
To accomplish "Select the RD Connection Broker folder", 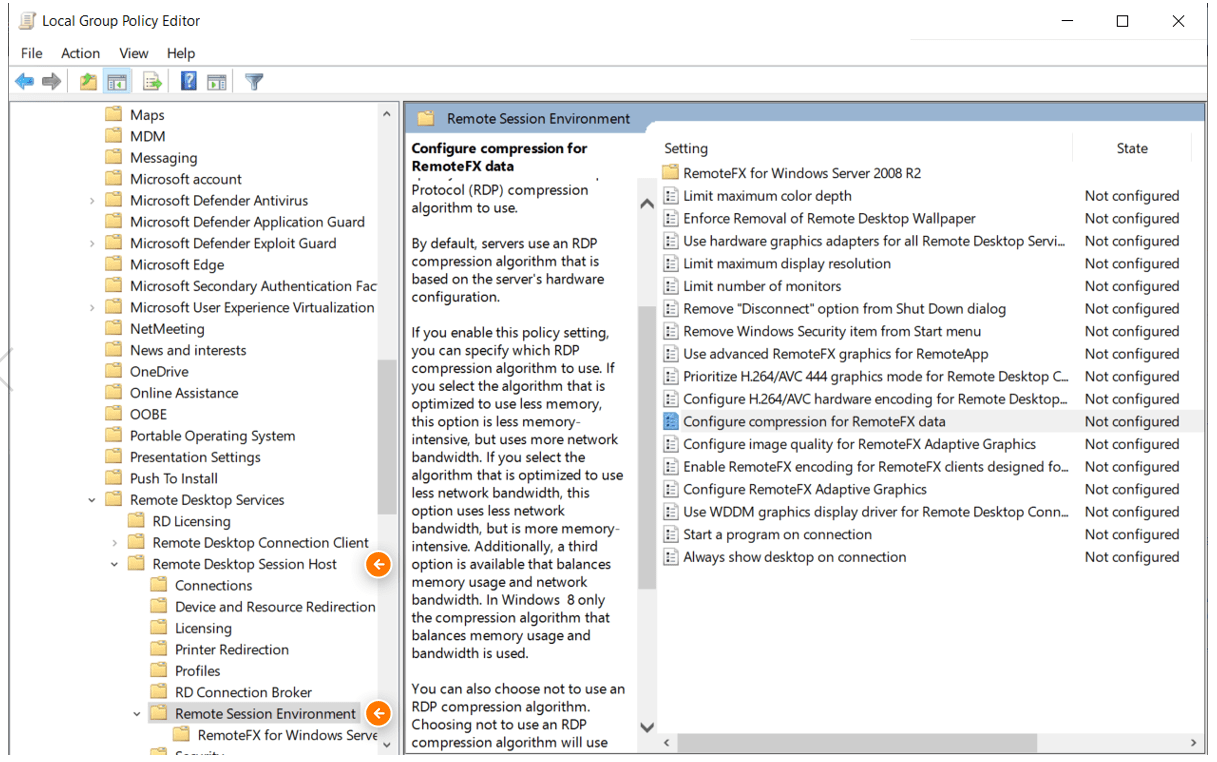I will [x=243, y=692].
